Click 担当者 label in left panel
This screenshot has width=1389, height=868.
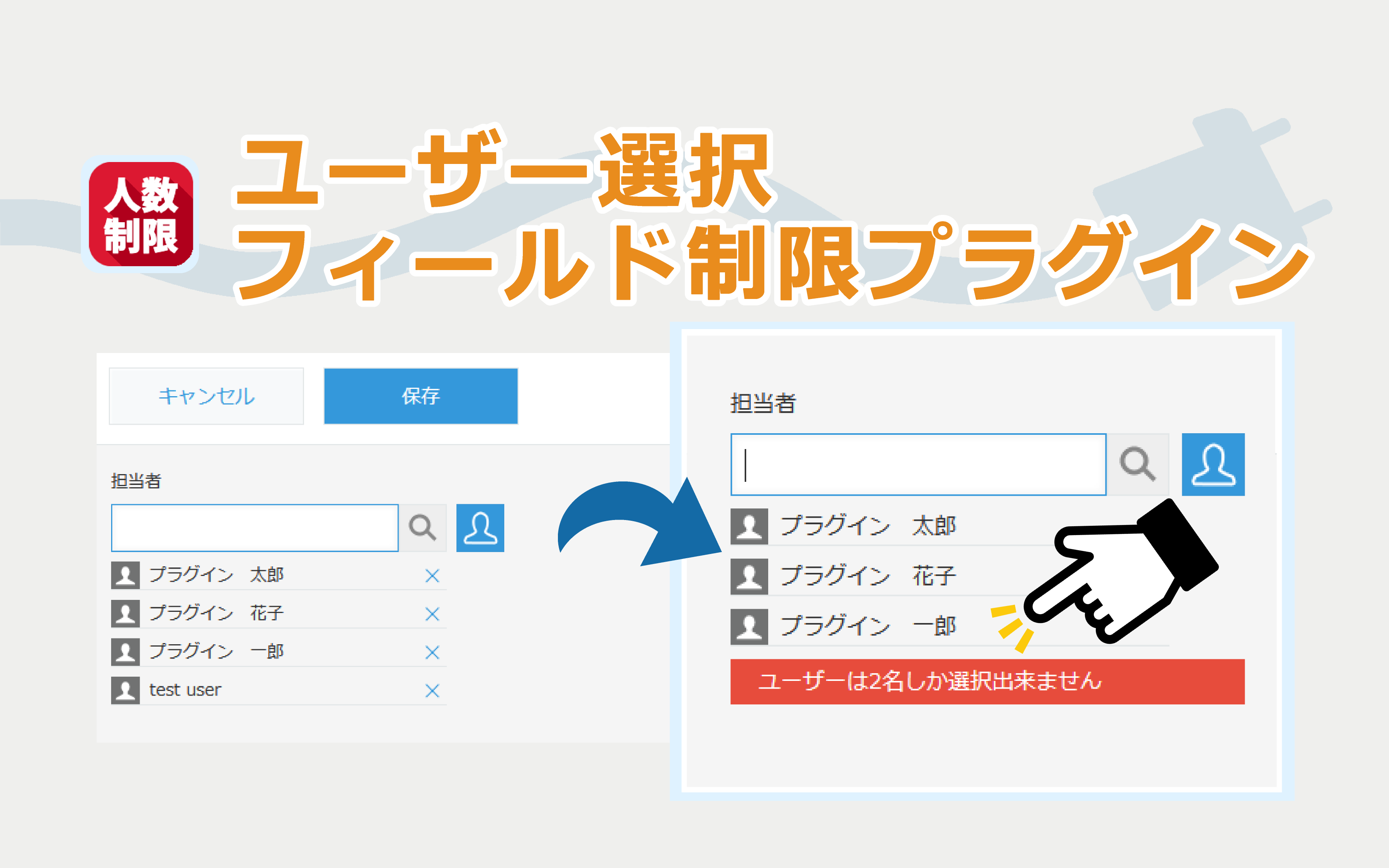136,481
